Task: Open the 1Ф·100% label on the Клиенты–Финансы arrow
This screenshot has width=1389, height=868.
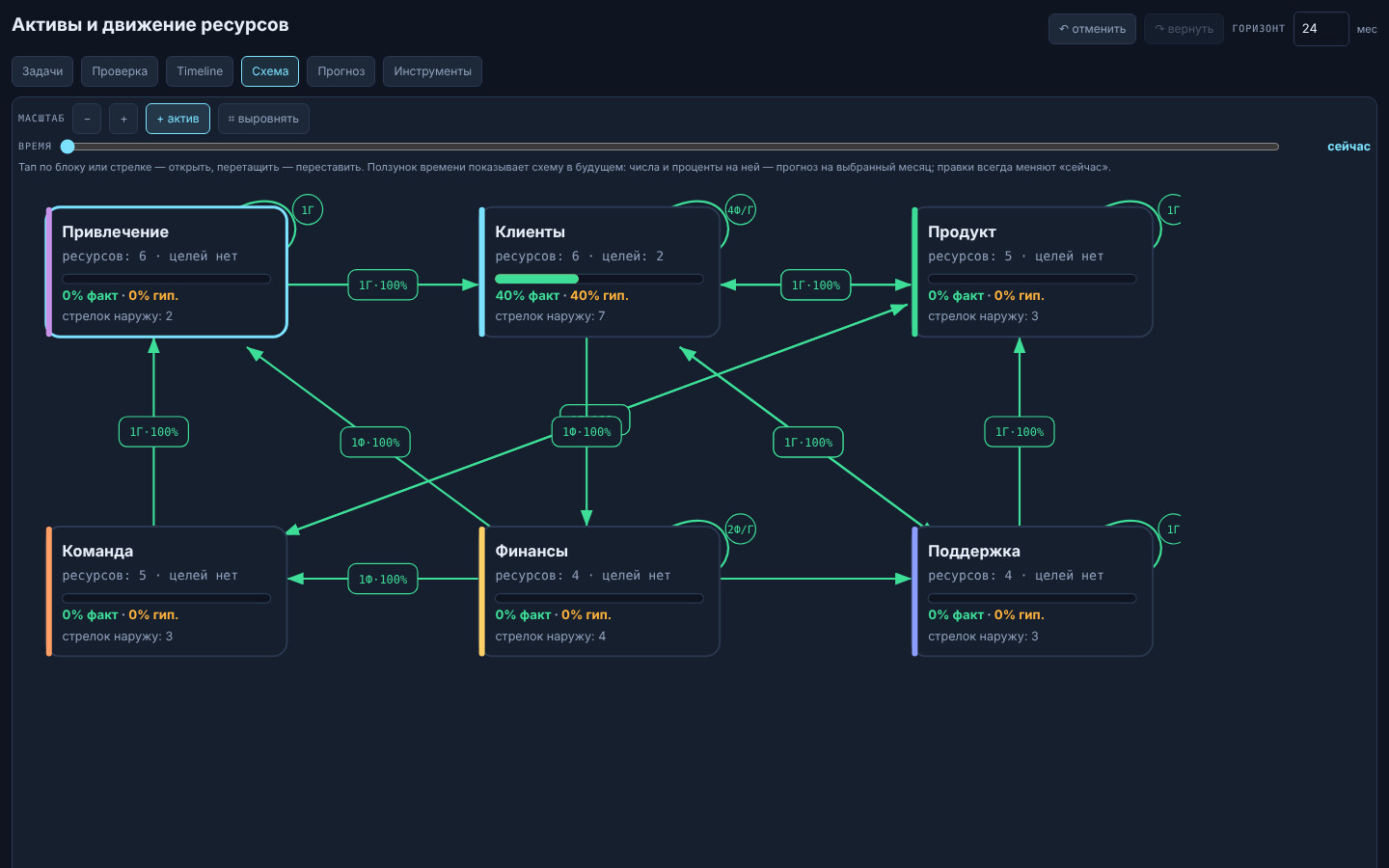Action: (586, 431)
